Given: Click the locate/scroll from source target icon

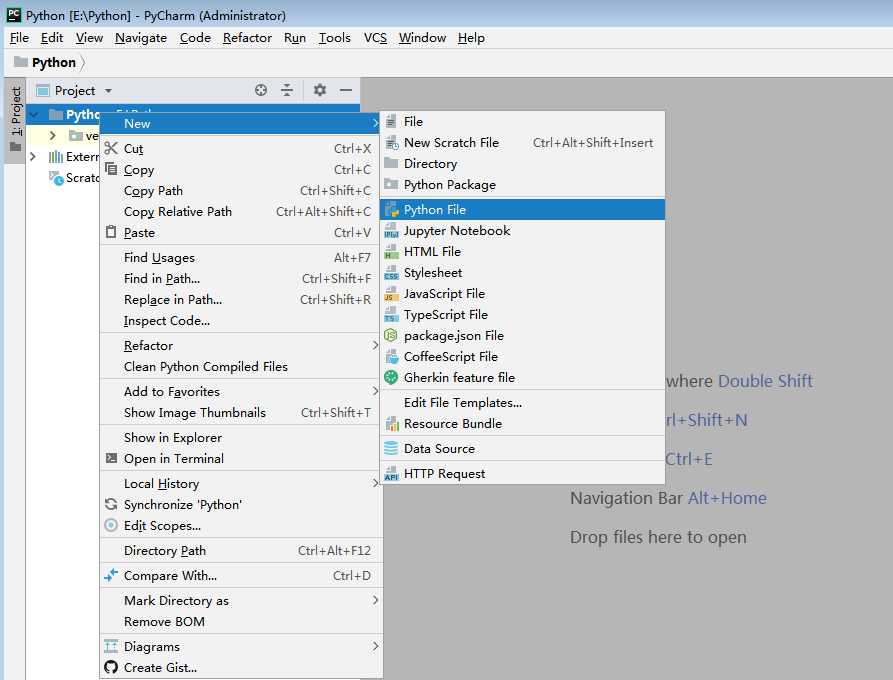Looking at the screenshot, I should pyautogui.click(x=261, y=90).
